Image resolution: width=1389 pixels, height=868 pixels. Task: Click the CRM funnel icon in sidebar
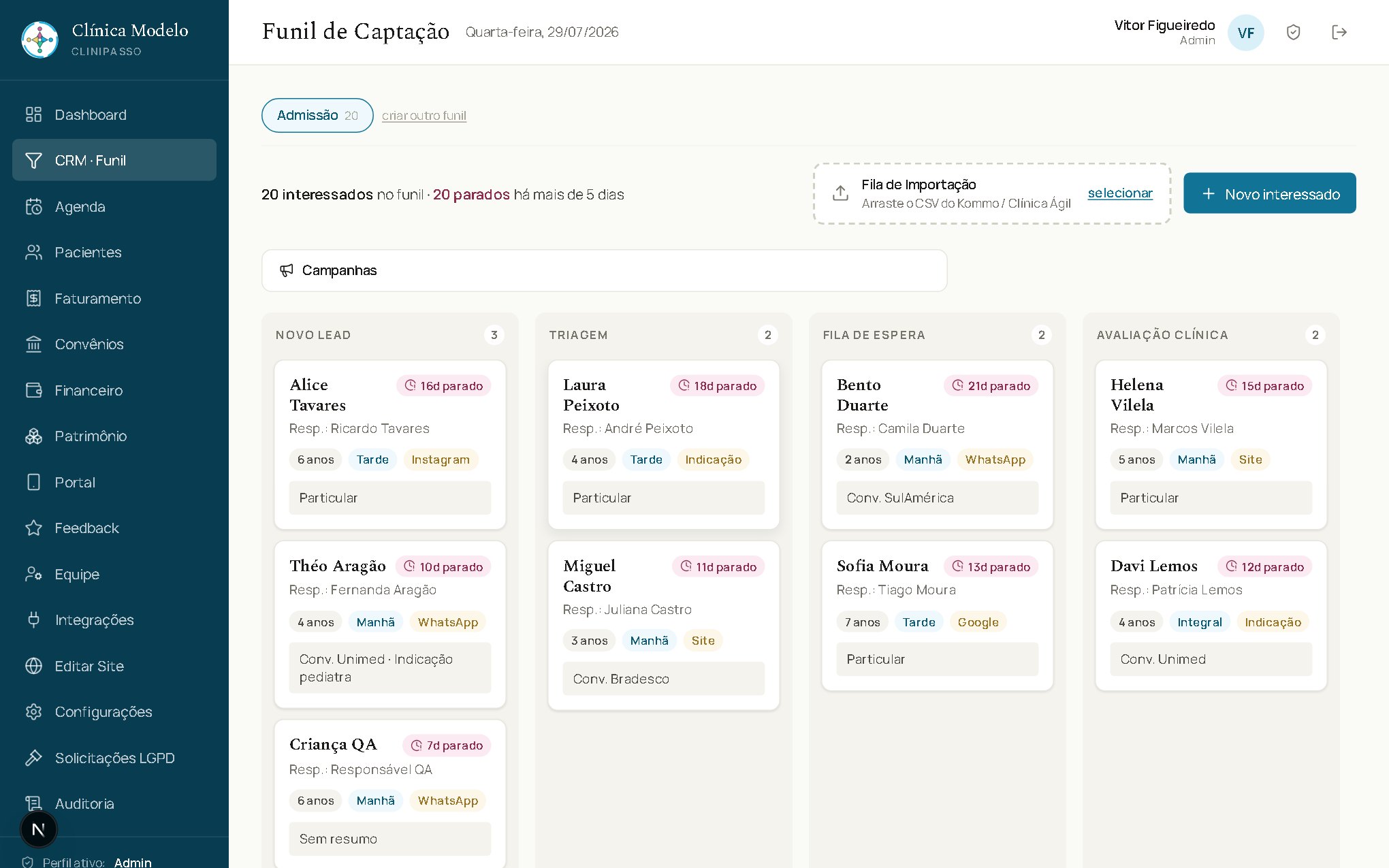click(33, 160)
